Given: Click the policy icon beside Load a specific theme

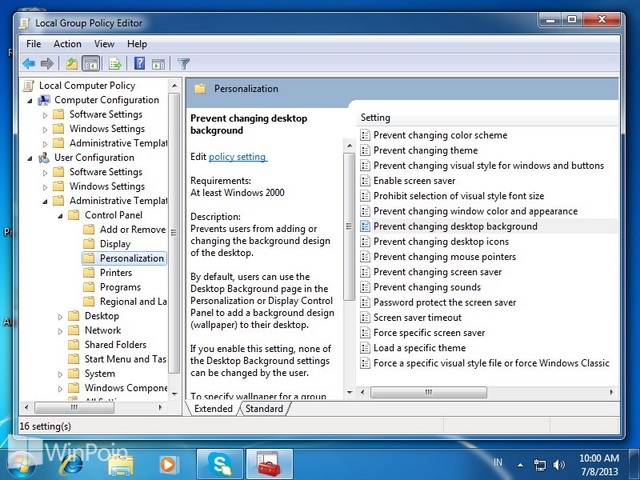Looking at the screenshot, I should [365, 348].
